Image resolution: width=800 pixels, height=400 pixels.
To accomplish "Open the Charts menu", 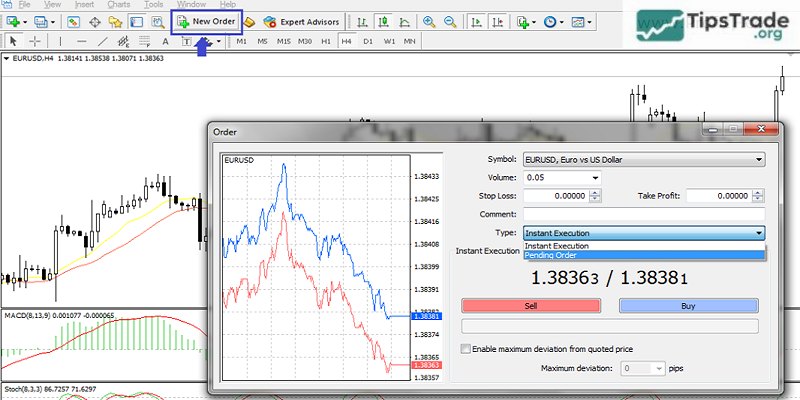I will click(118, 5).
